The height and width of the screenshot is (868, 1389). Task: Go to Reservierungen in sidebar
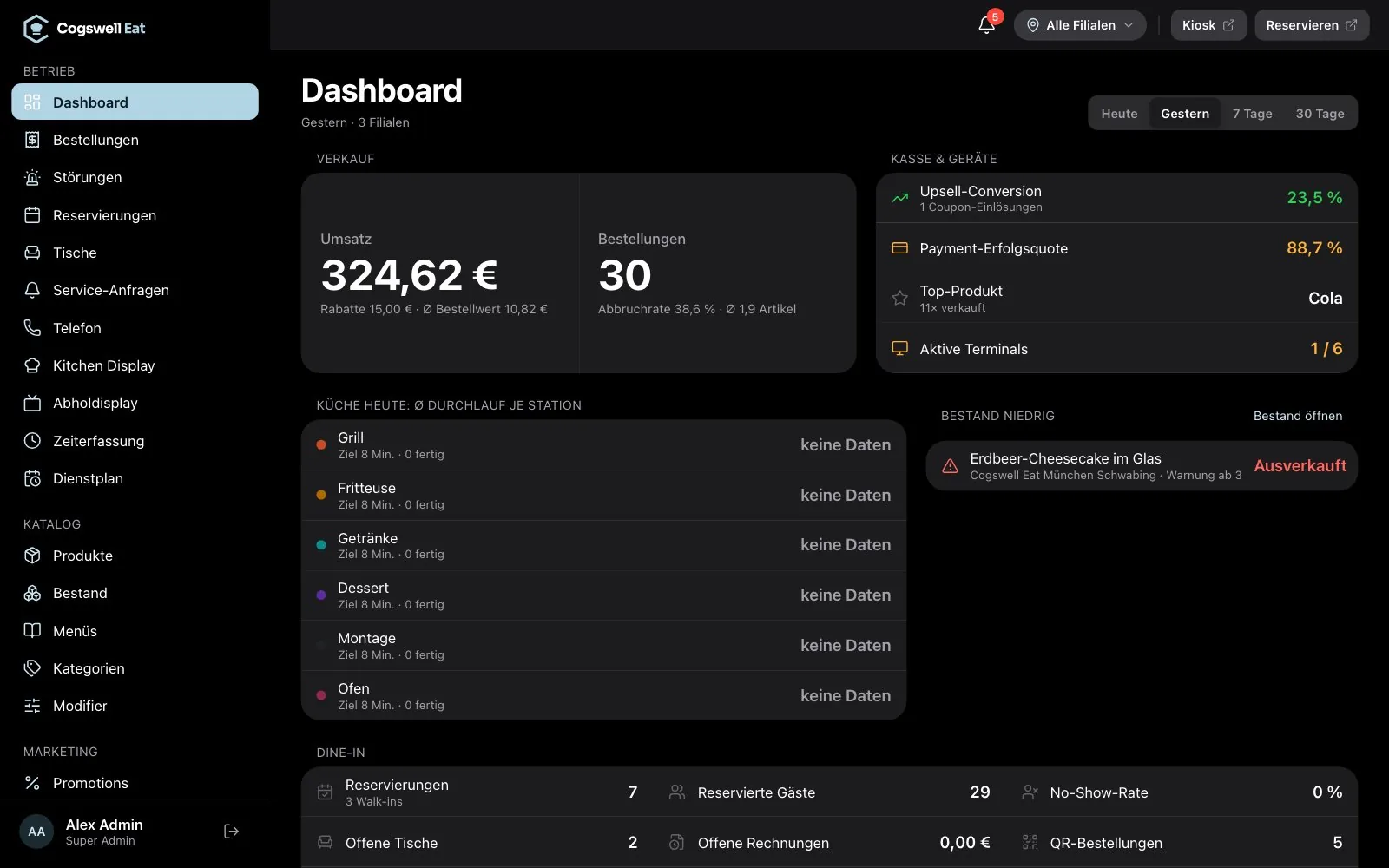click(x=135, y=215)
